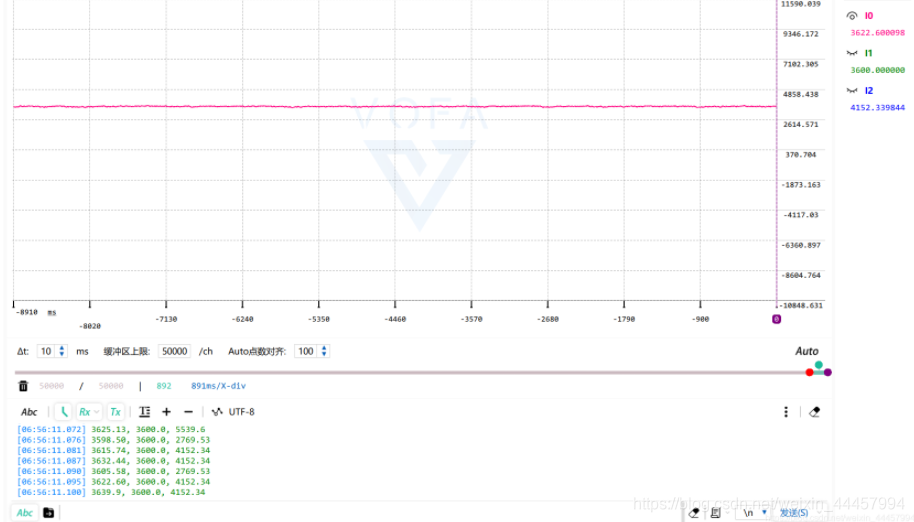This screenshot has width=914, height=522.
Task: Select channel label I2
Action: [x=869, y=90]
